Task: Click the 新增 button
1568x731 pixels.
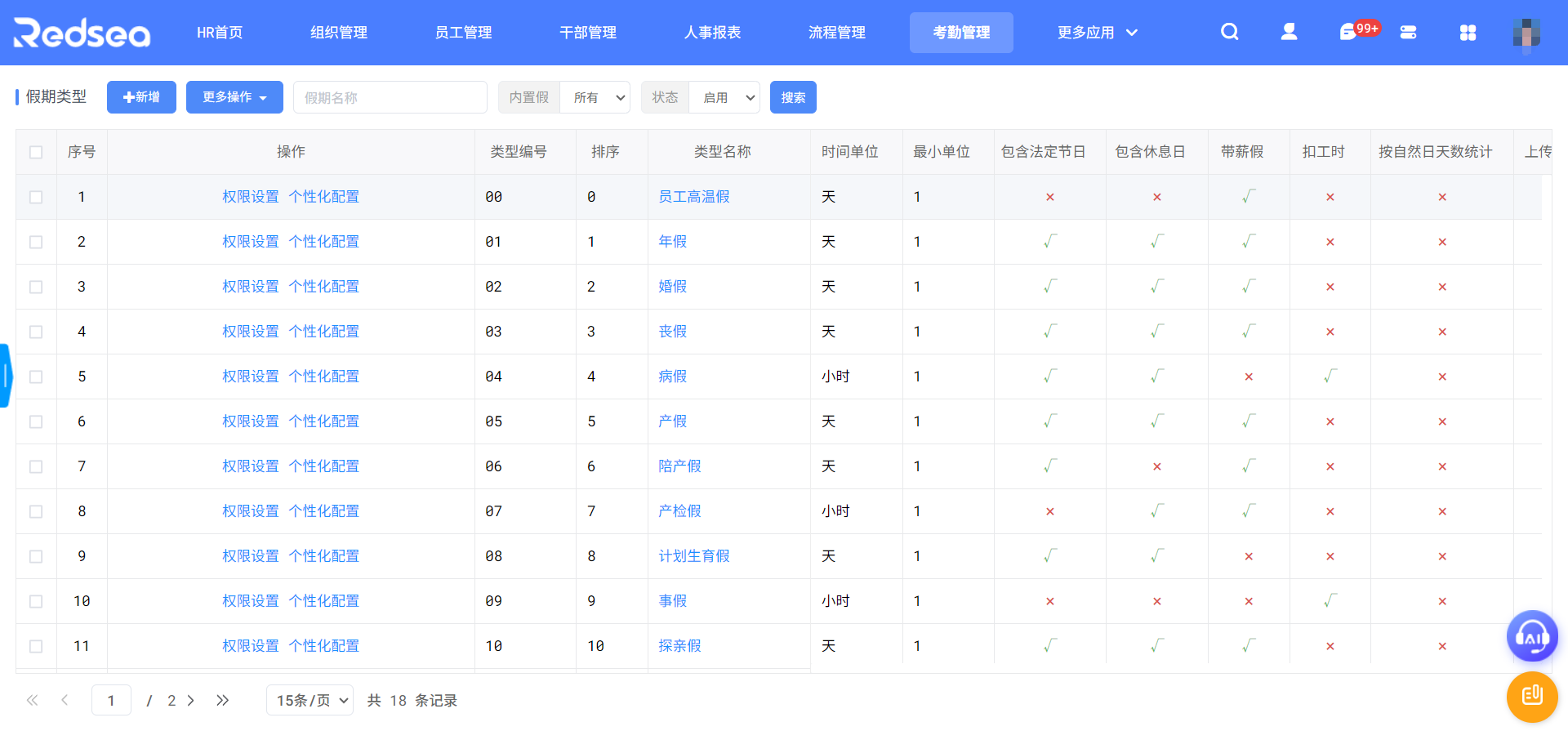Action: (x=141, y=97)
